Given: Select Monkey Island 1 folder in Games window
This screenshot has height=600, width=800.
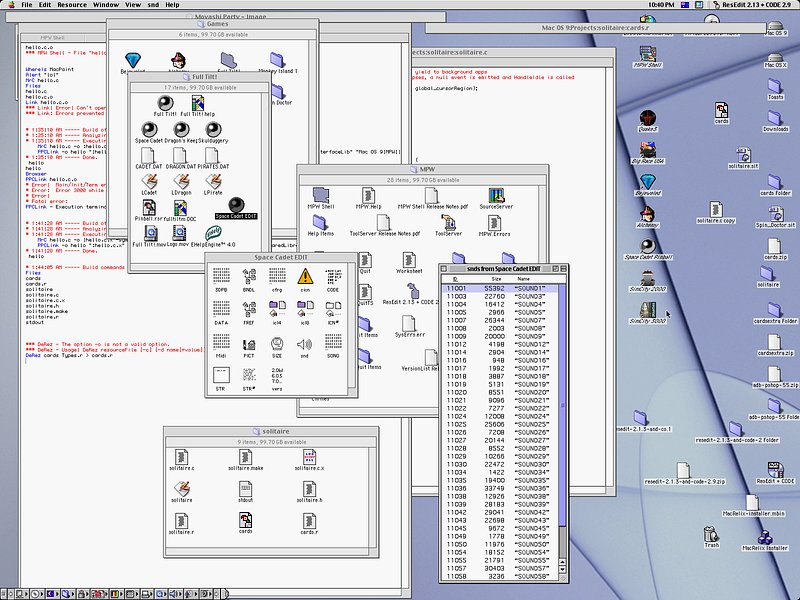Looking at the screenshot, I should (277, 60).
